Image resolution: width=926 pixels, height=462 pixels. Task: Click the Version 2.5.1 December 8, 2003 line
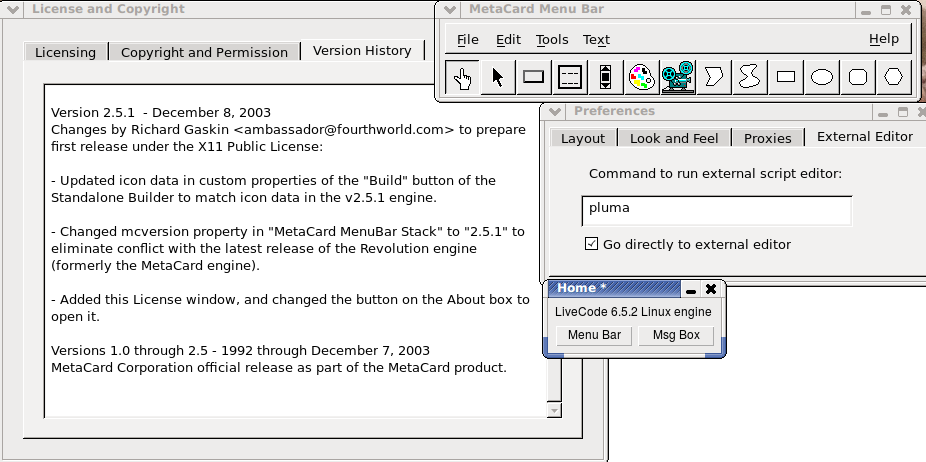(x=161, y=112)
